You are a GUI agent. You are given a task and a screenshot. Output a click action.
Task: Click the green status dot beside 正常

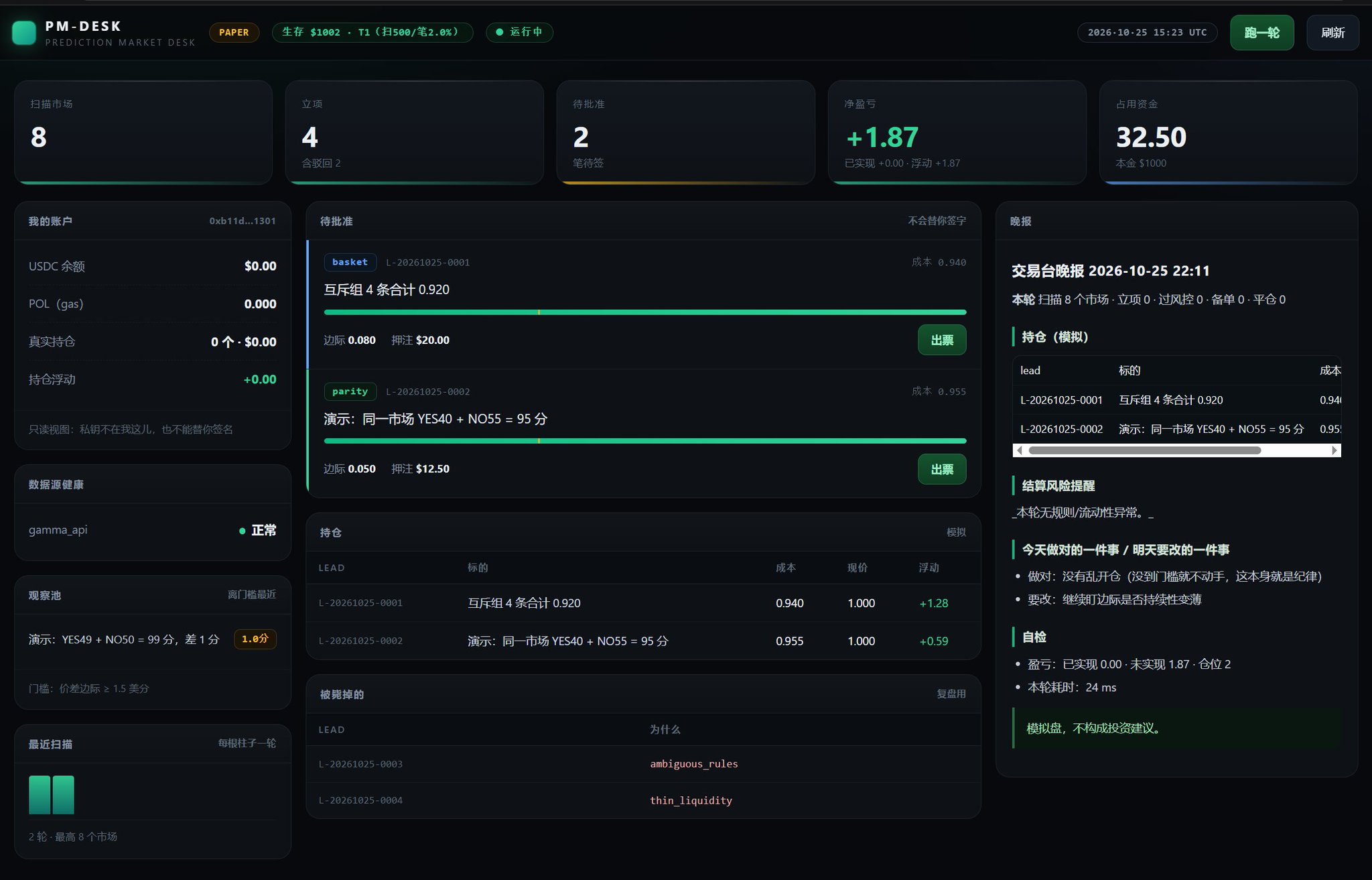click(x=243, y=531)
